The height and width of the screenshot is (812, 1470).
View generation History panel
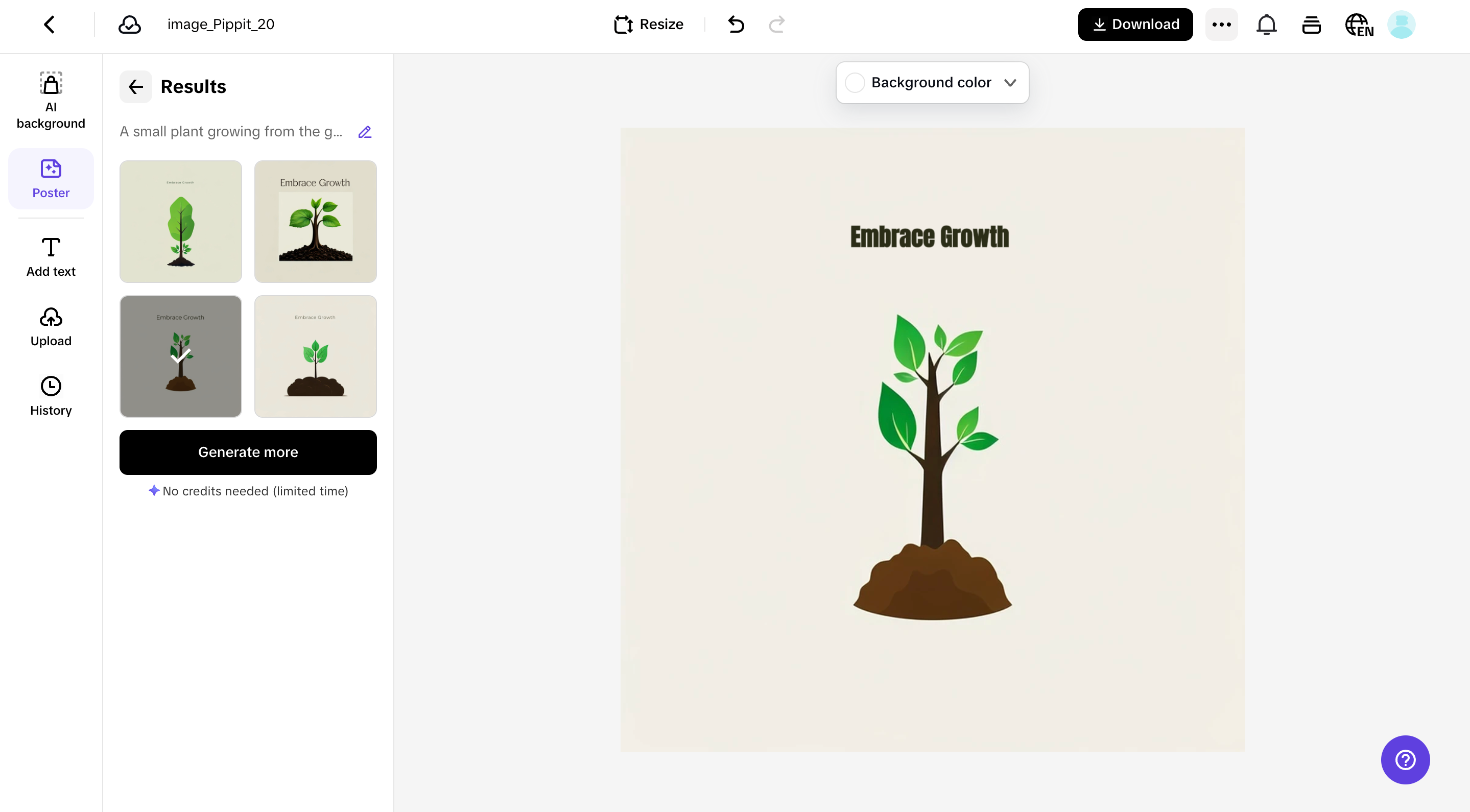click(x=50, y=395)
